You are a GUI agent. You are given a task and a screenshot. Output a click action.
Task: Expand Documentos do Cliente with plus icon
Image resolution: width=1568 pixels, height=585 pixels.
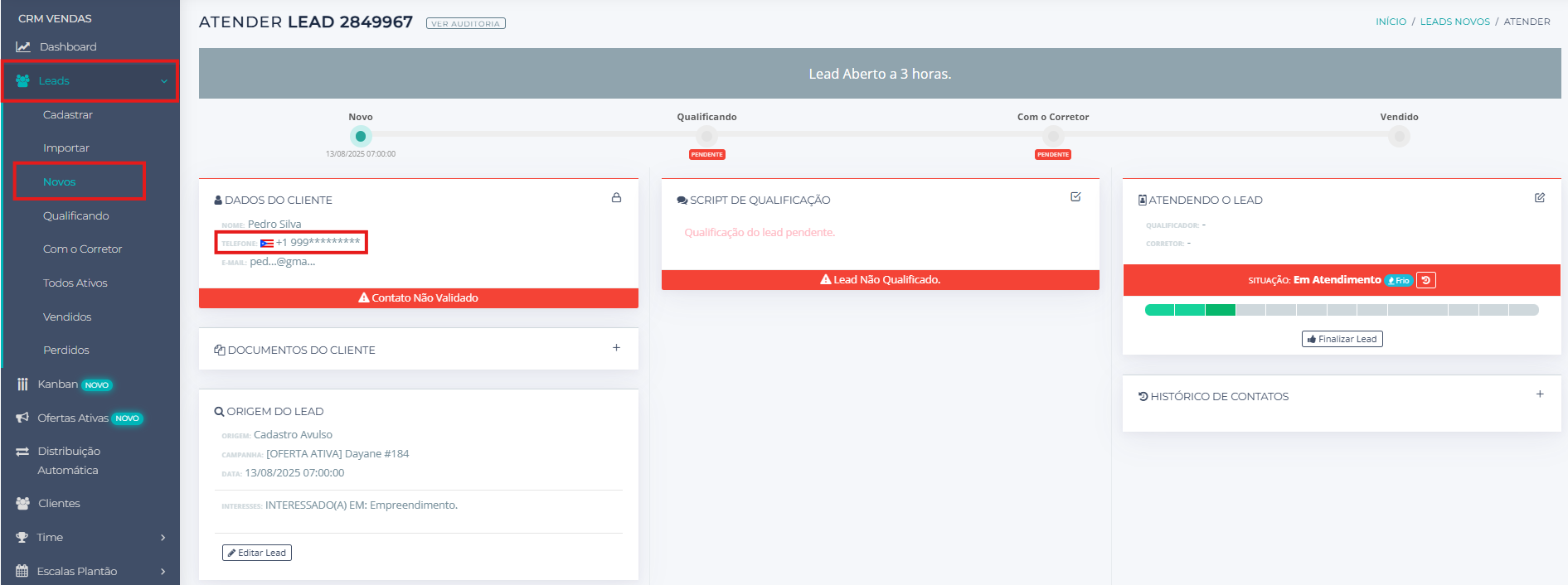(616, 348)
